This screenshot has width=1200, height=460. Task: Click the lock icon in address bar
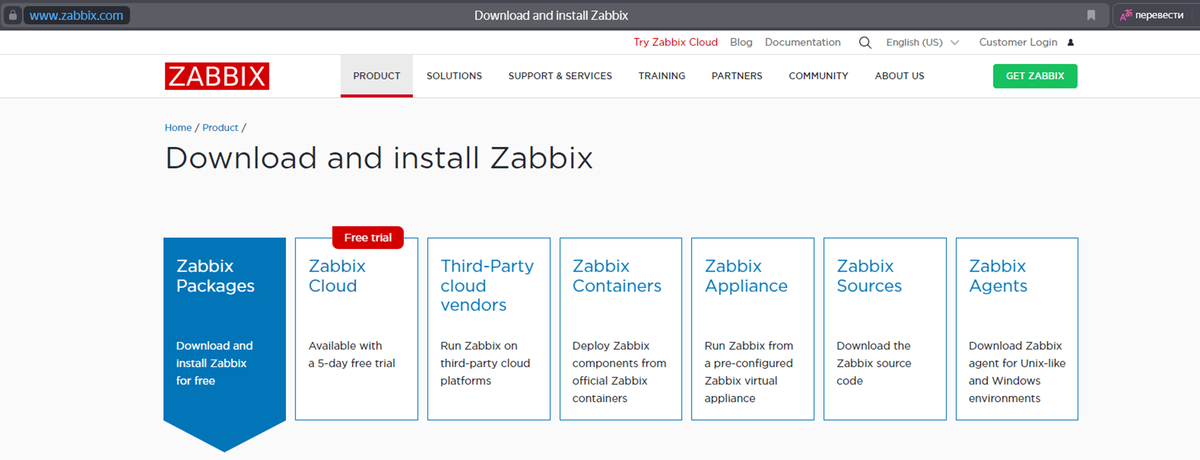13,15
